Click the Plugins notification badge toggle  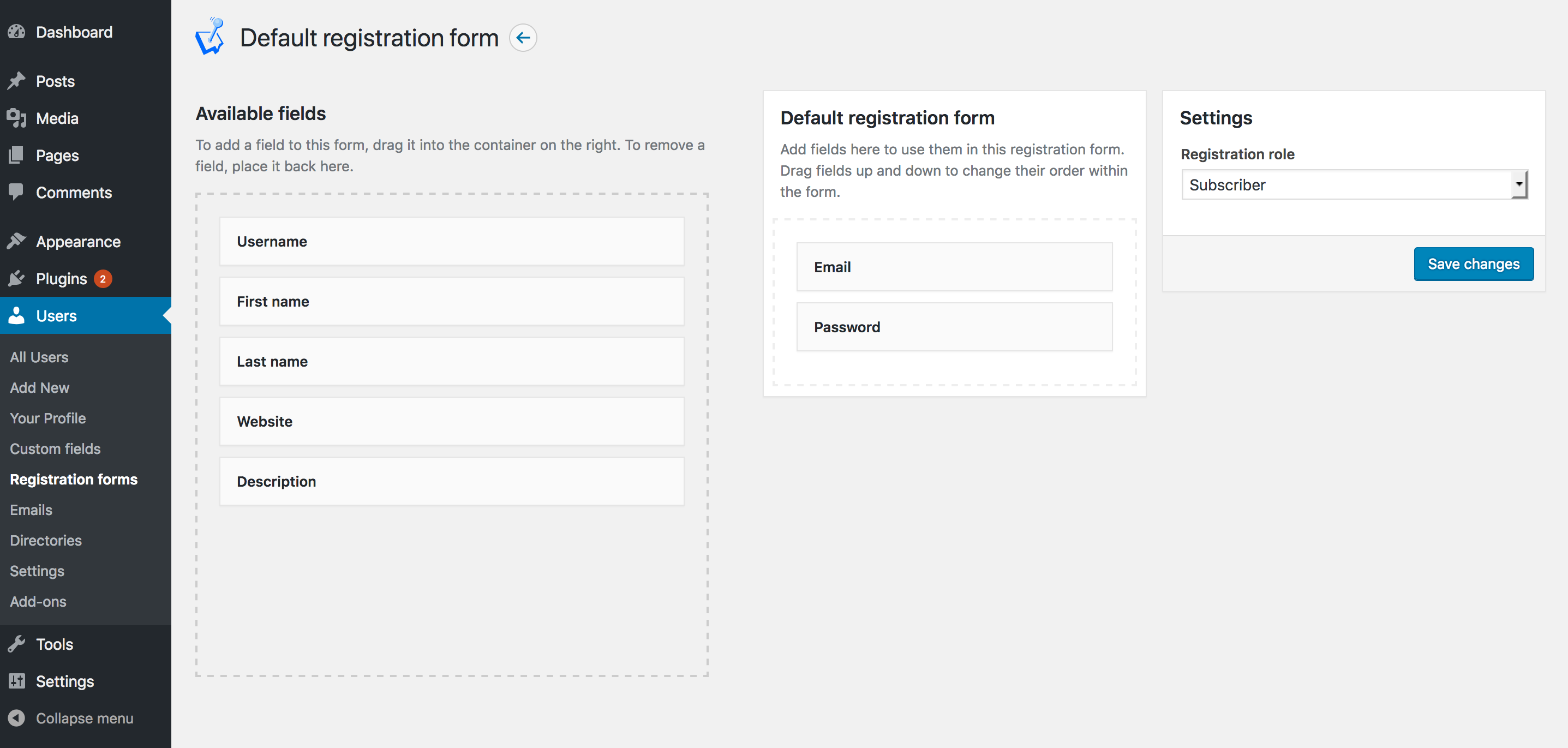click(104, 278)
